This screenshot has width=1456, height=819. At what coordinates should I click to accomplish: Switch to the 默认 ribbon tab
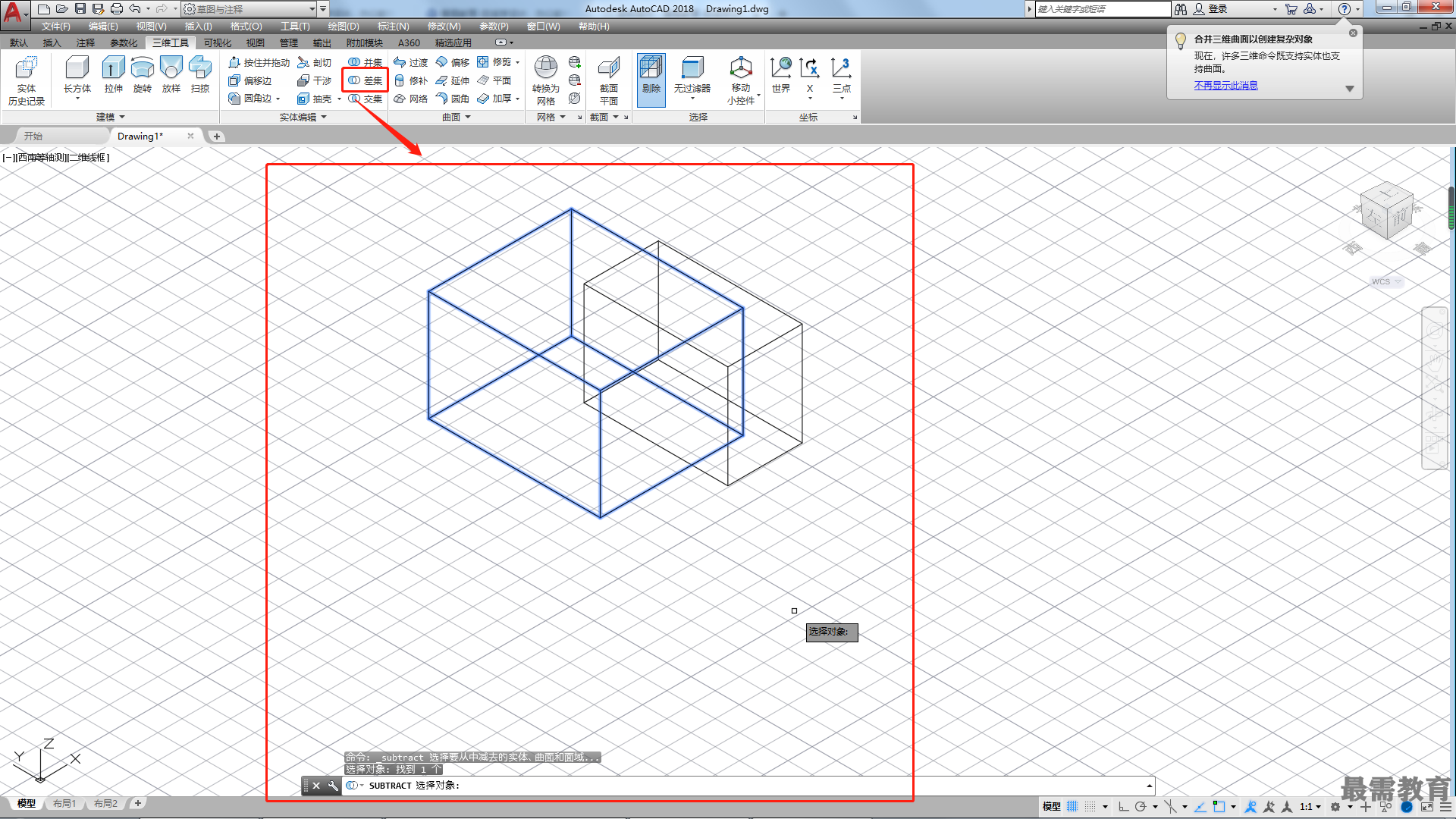19,42
